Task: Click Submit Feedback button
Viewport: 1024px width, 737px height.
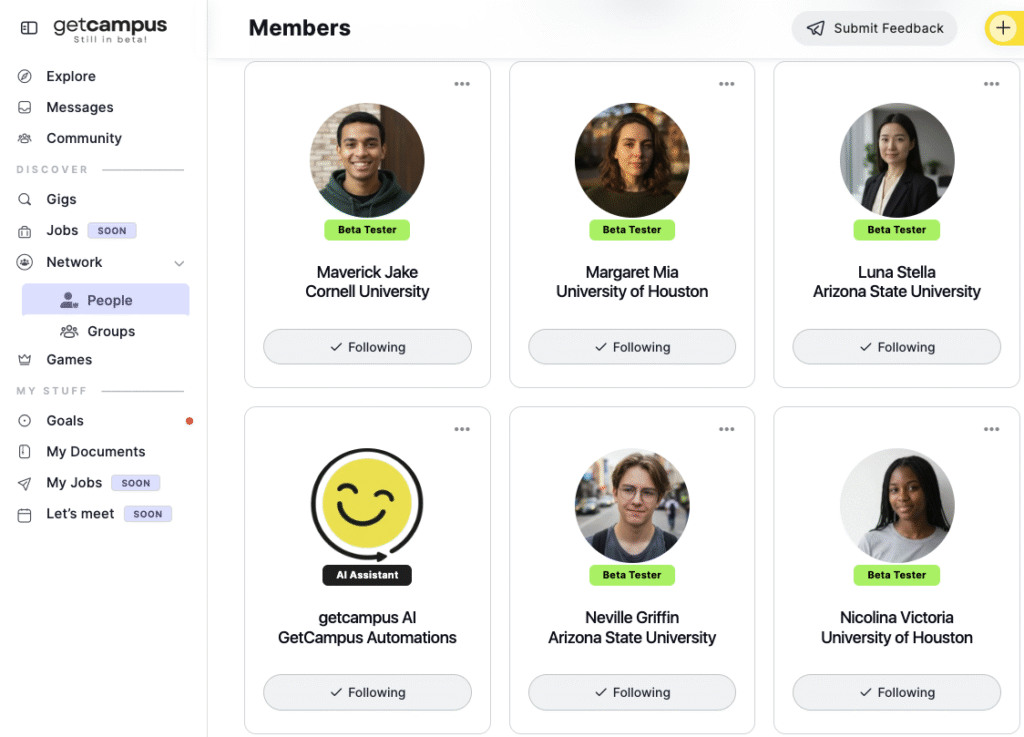Action: pos(875,28)
